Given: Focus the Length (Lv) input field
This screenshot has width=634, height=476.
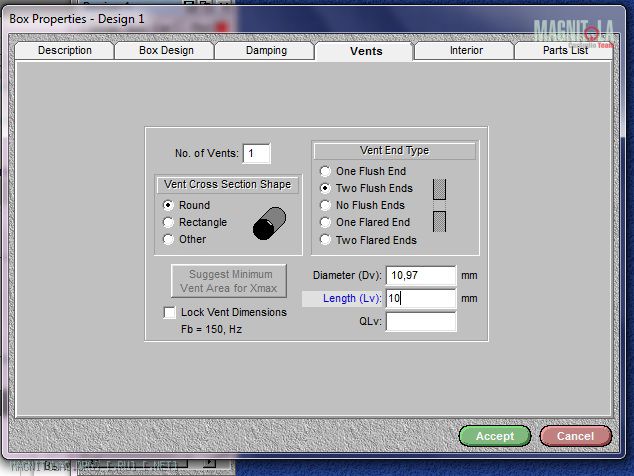Looking at the screenshot, I should (420, 298).
